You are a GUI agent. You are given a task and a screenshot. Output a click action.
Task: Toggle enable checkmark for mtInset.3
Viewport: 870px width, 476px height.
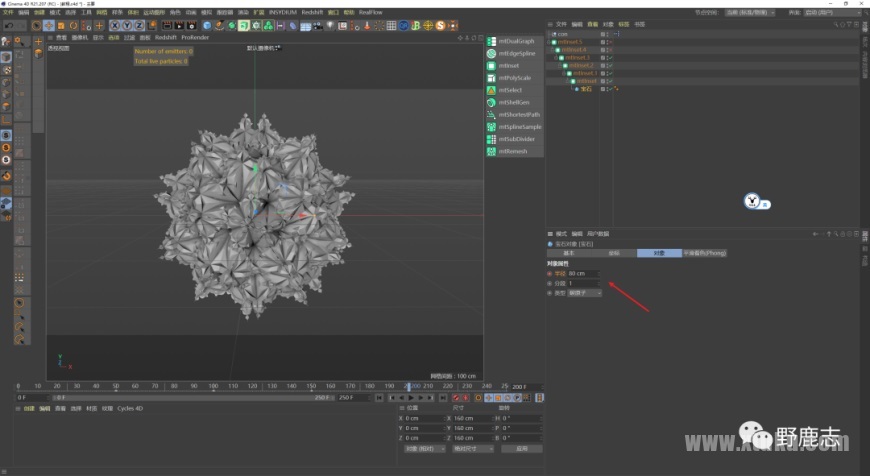(x=610, y=57)
